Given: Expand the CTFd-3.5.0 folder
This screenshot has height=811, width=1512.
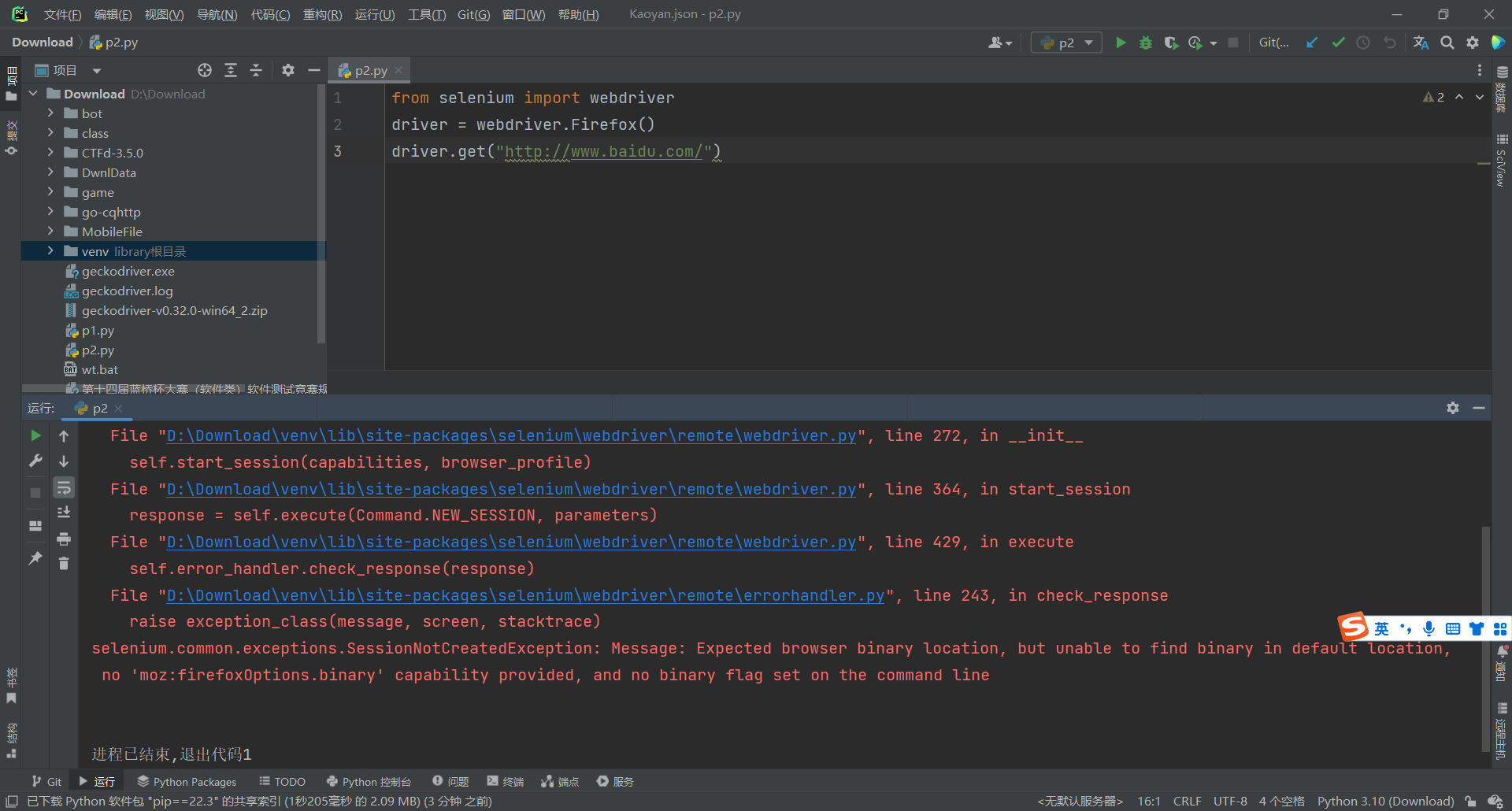Looking at the screenshot, I should [x=50, y=153].
